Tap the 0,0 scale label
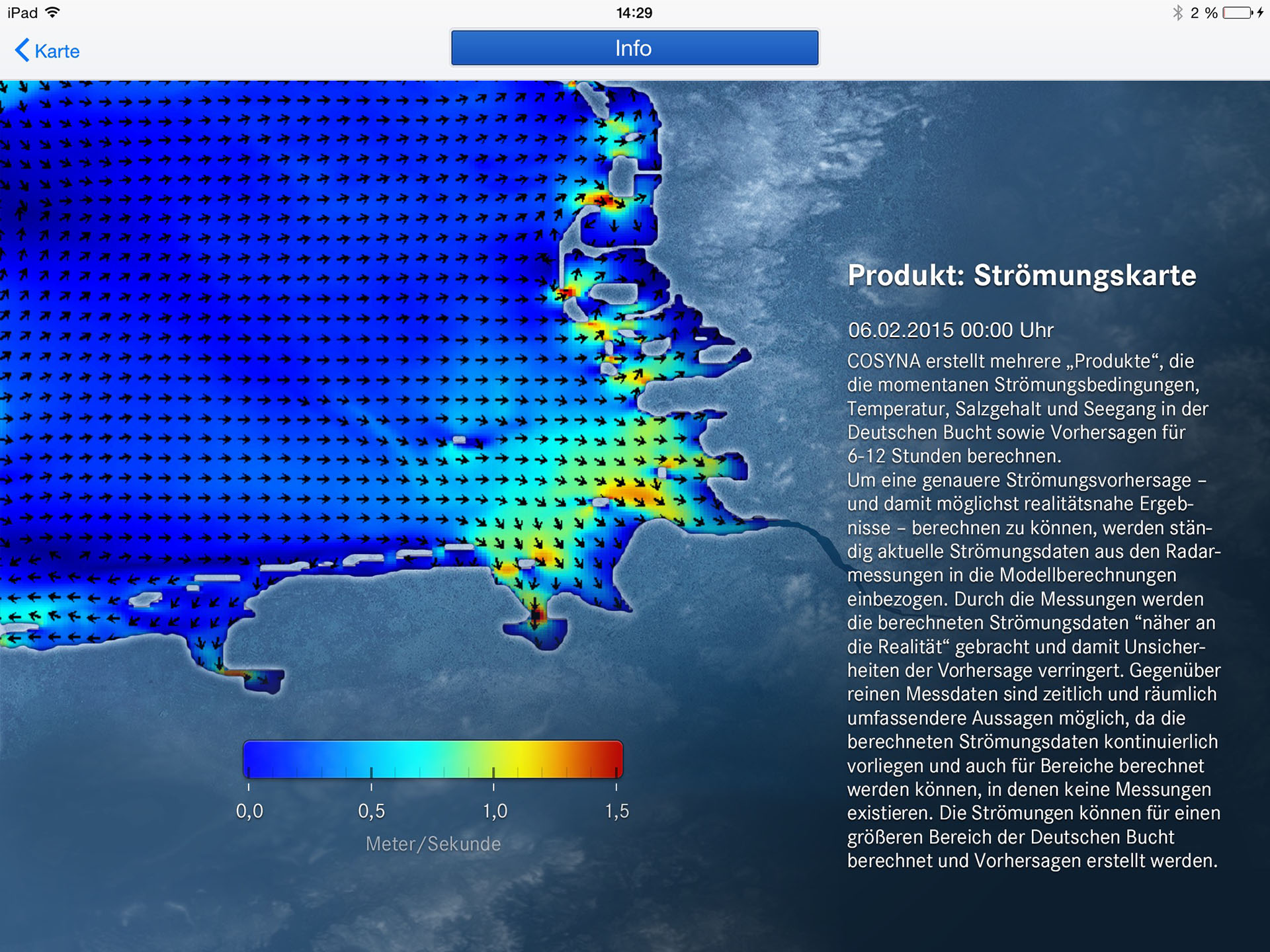This screenshot has height=952, width=1270. [x=249, y=811]
